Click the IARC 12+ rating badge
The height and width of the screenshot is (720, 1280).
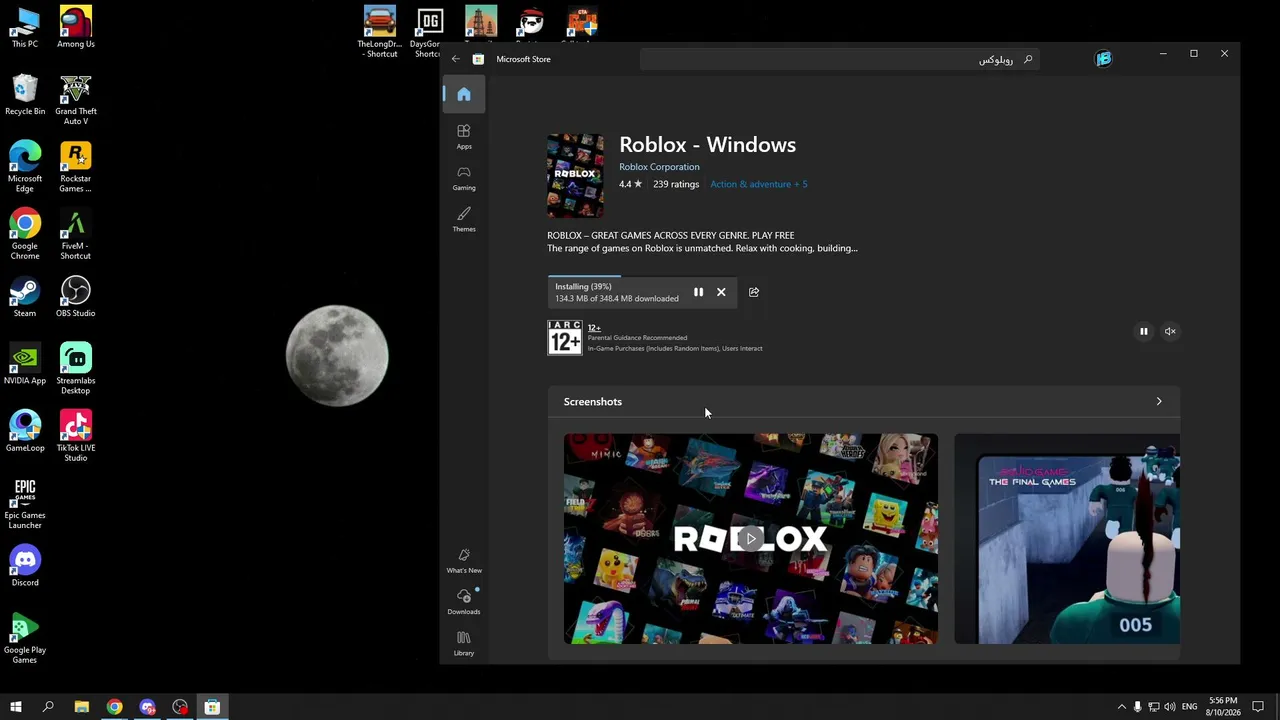point(564,338)
